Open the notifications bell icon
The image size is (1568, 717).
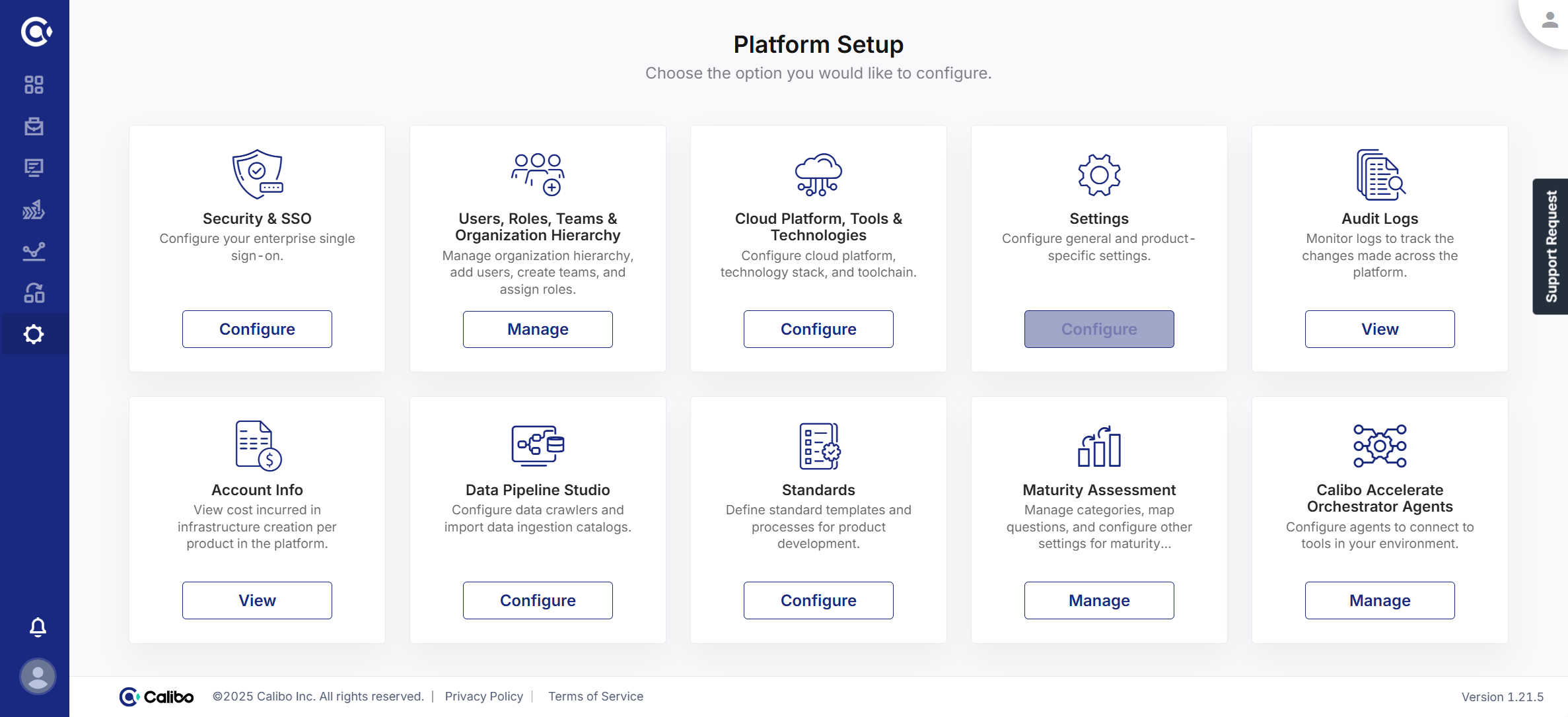(38, 627)
